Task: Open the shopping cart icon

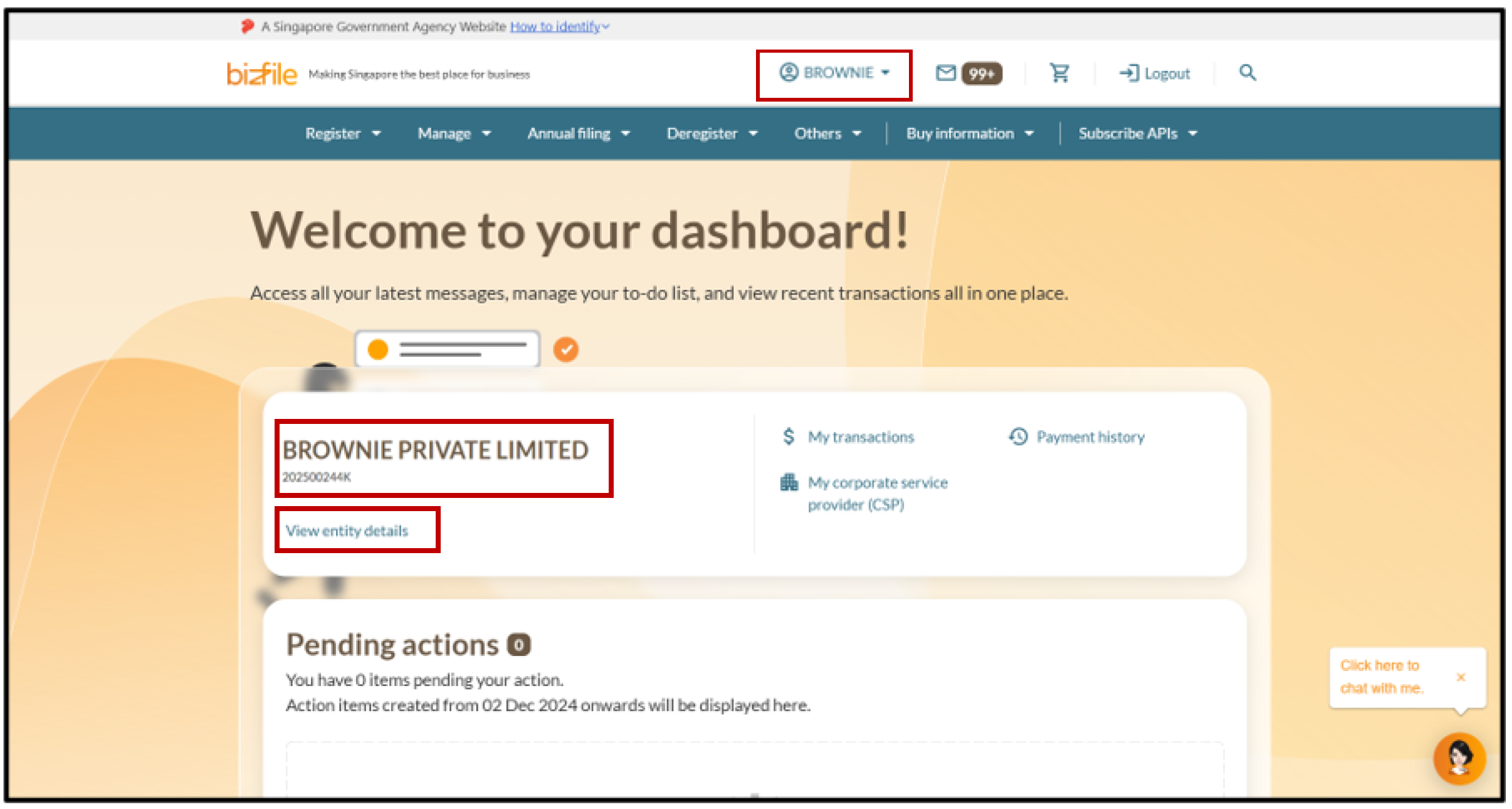Action: point(1059,73)
